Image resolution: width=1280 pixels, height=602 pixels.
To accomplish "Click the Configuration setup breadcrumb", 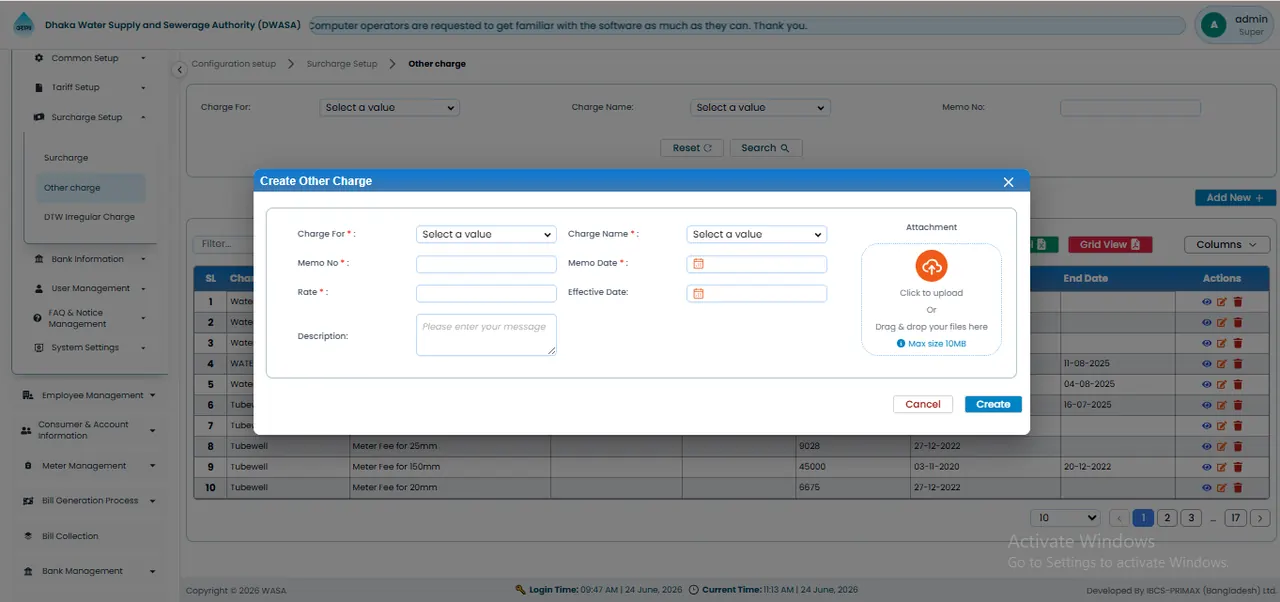I will point(234,64).
